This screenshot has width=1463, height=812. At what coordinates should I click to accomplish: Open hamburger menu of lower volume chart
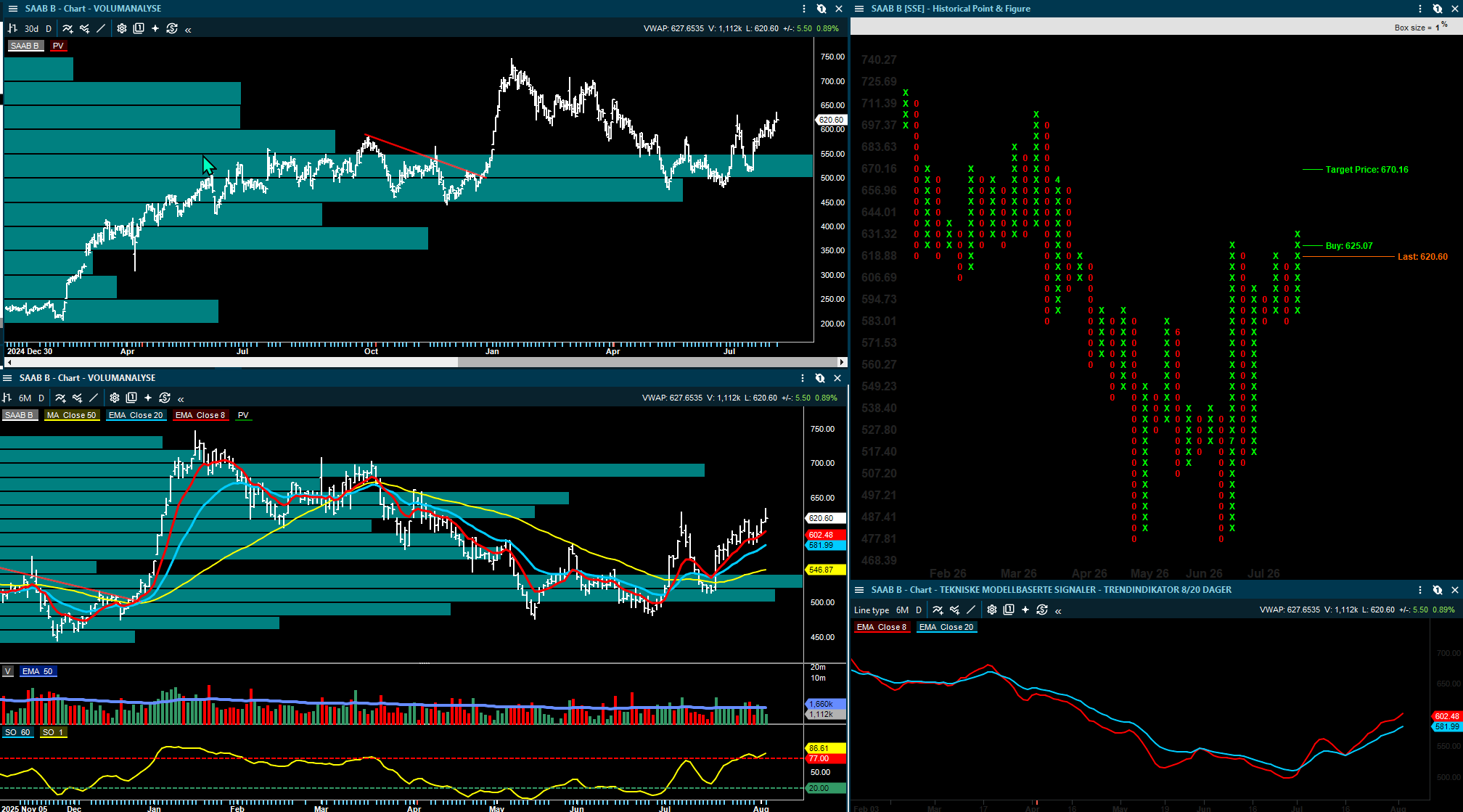7,378
